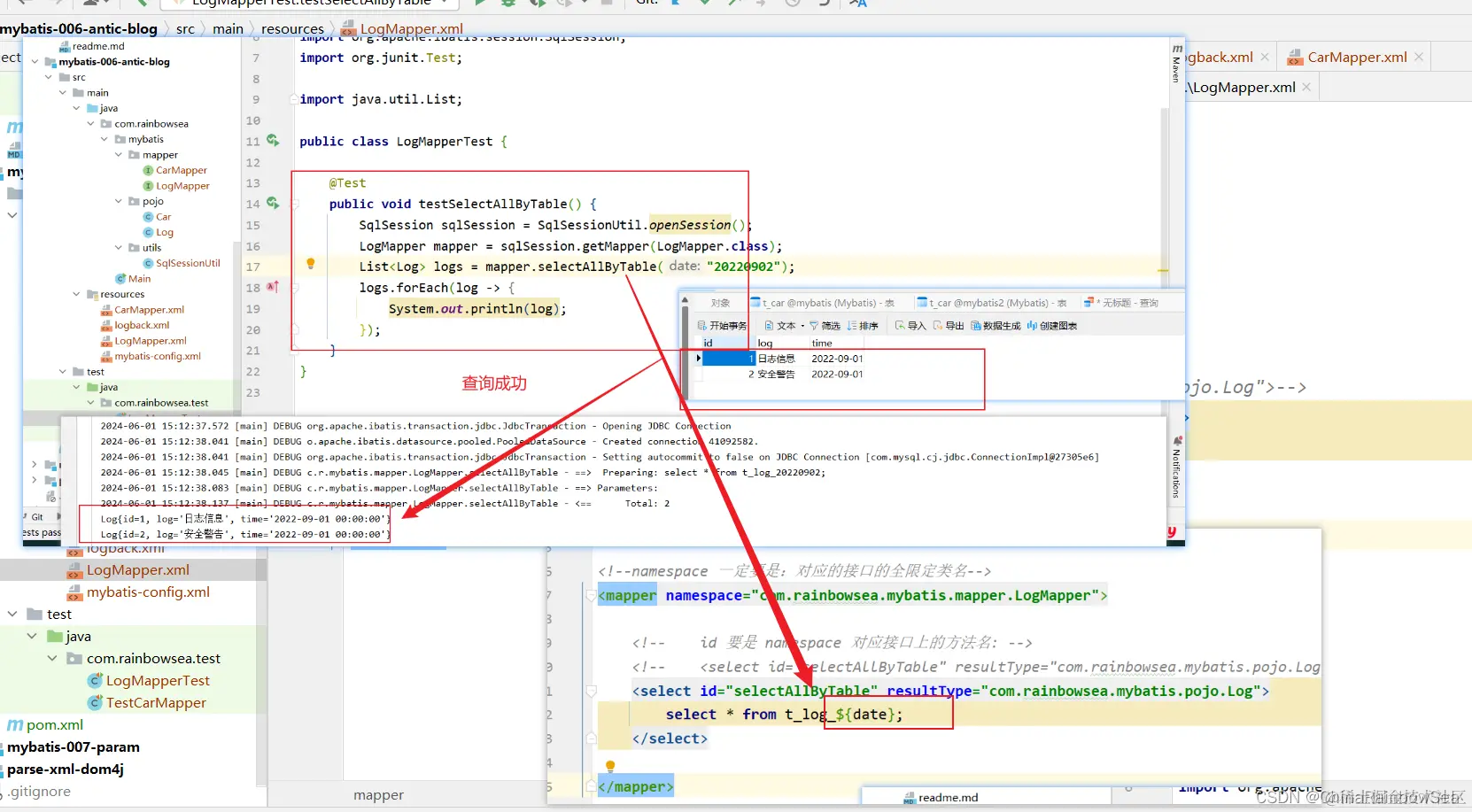Collapse the resources folder node

pyautogui.click(x=76, y=294)
